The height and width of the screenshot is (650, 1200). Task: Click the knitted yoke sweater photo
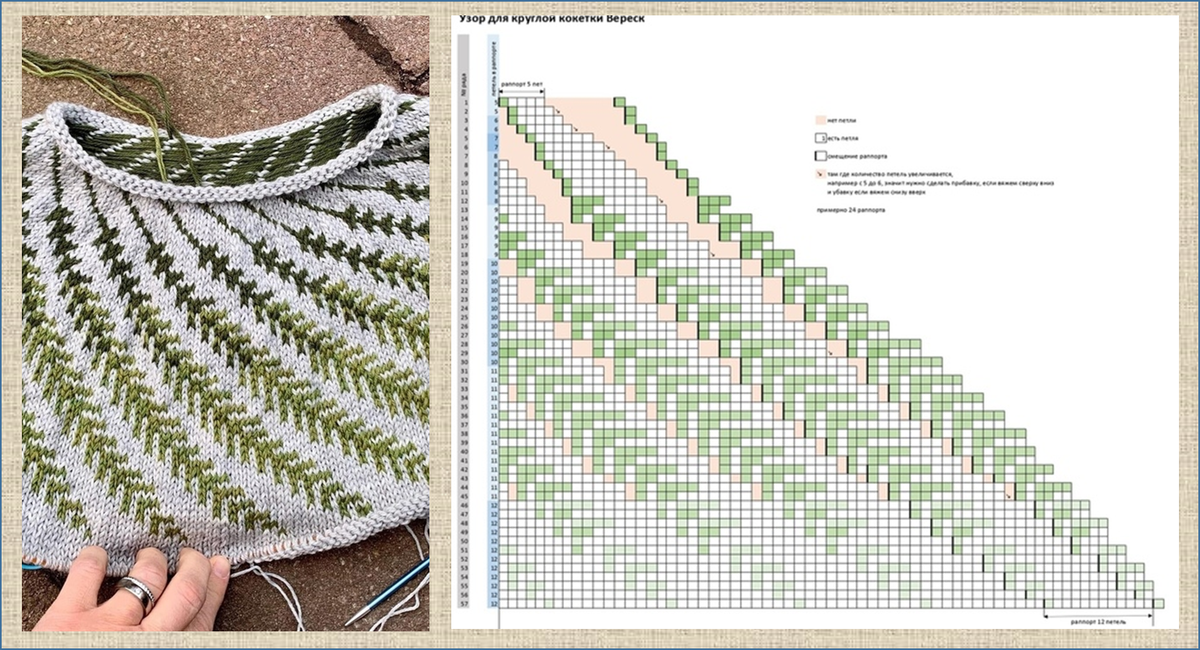(x=226, y=323)
